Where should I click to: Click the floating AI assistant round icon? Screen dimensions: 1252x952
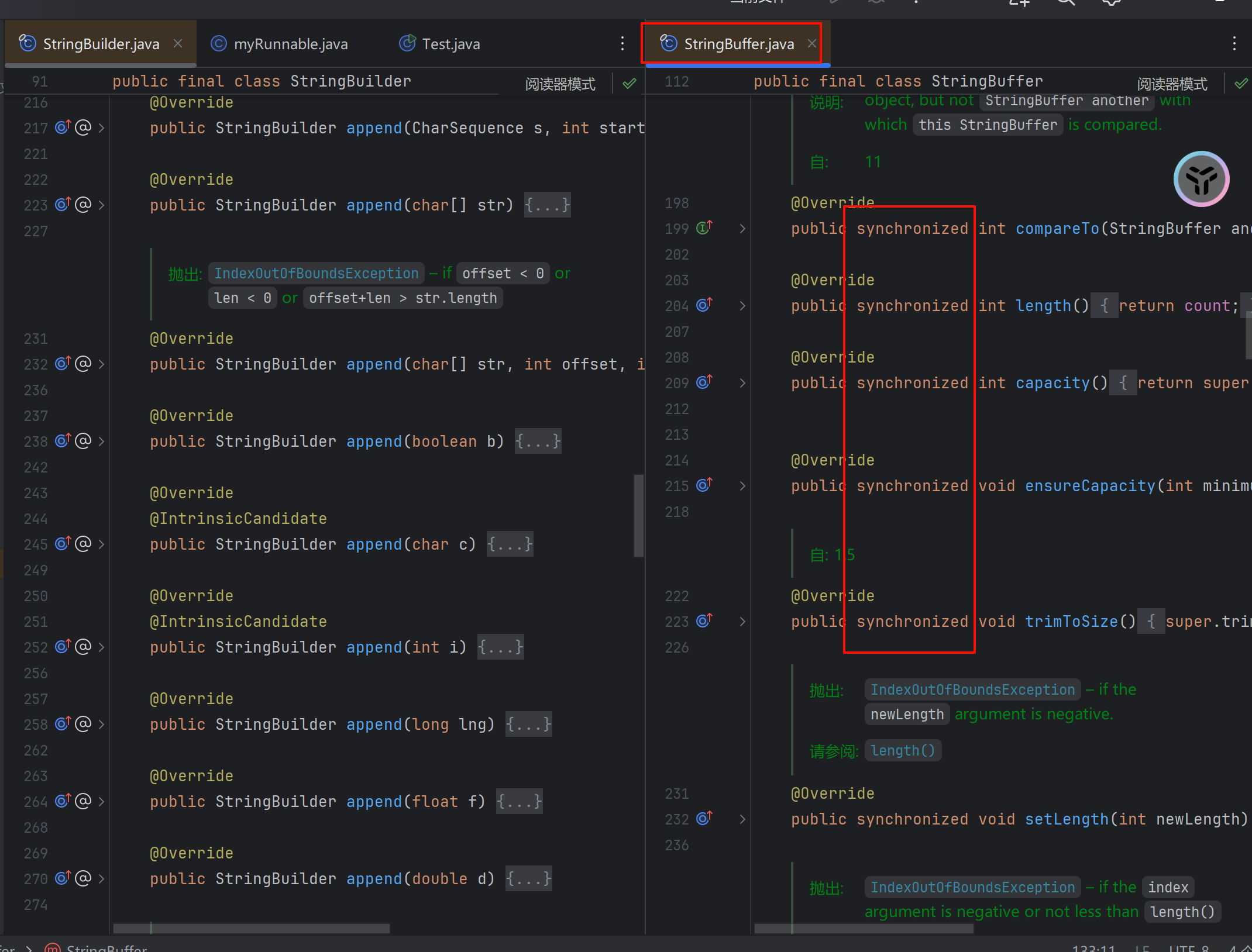[1201, 180]
